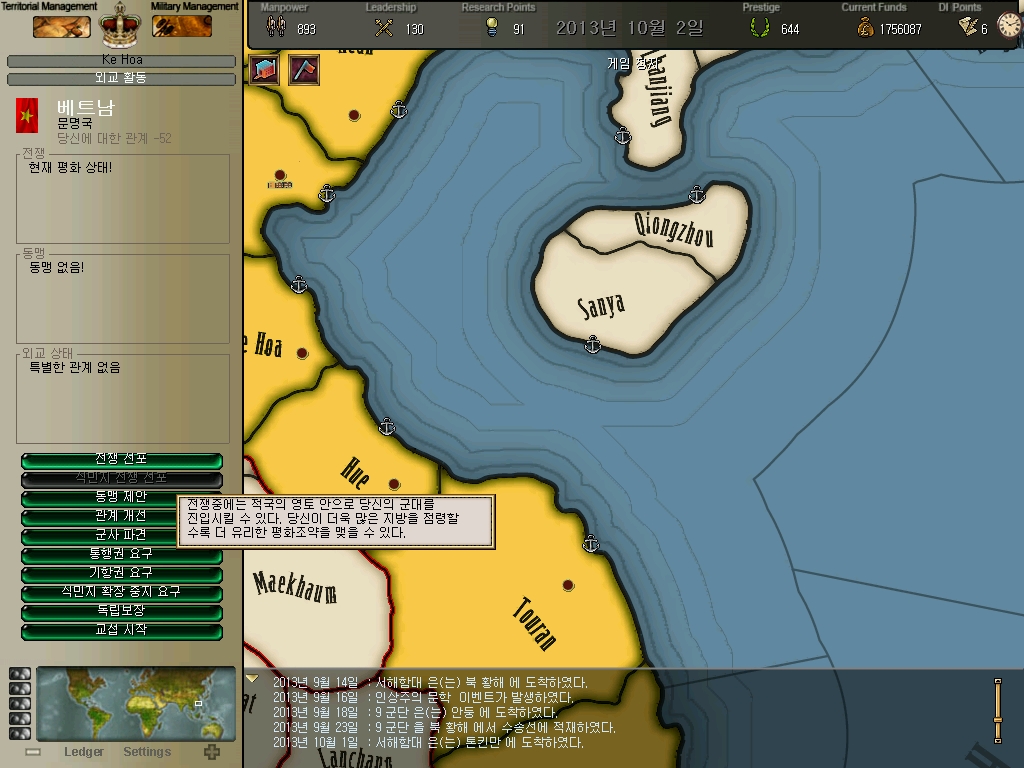This screenshot has height=768, width=1024.
Task: Click the manpower value 893
Action: click(x=306, y=29)
